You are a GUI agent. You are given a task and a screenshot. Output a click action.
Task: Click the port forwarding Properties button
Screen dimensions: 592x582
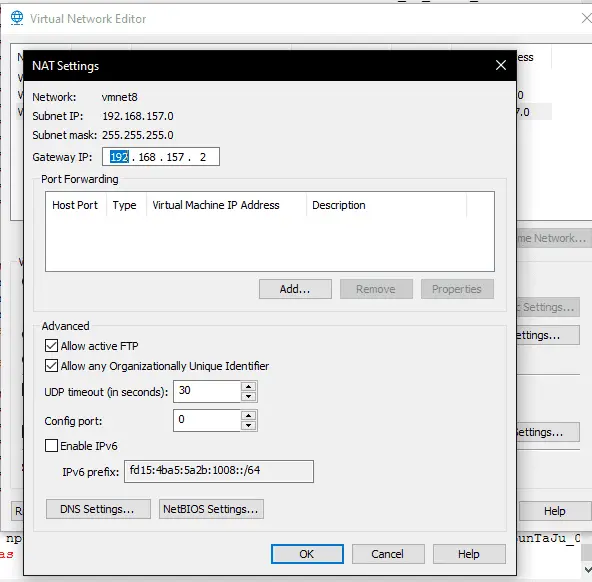(457, 289)
